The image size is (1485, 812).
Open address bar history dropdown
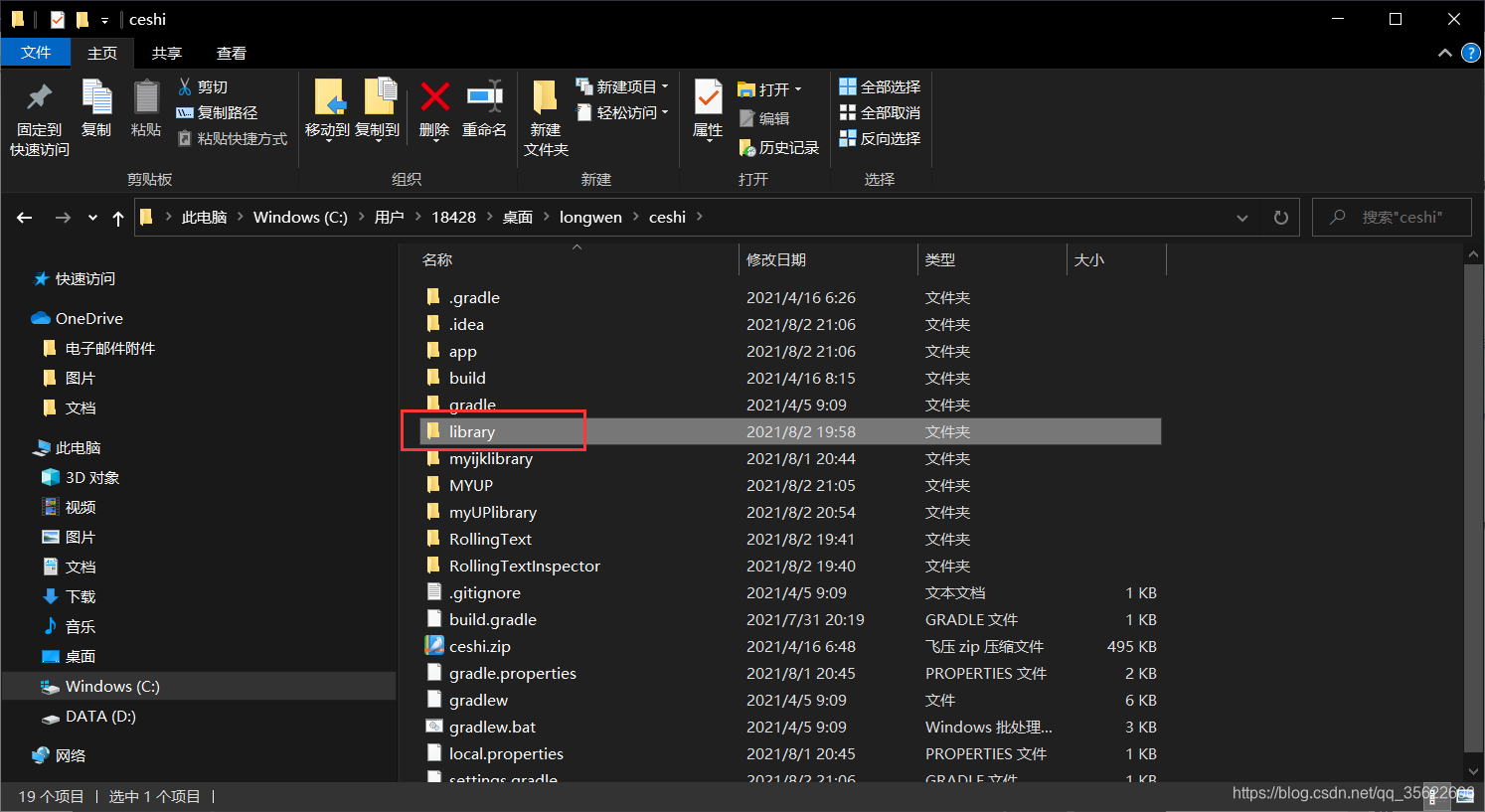pyautogui.click(x=1242, y=218)
